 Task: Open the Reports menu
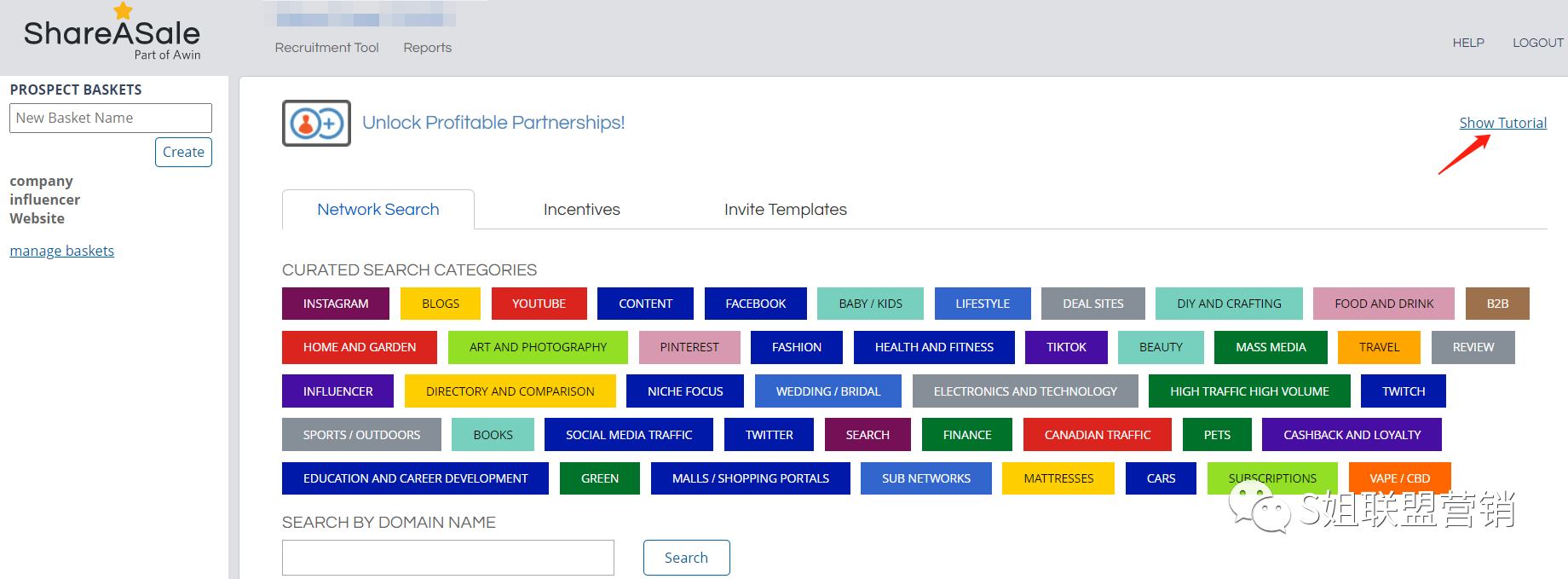[427, 48]
